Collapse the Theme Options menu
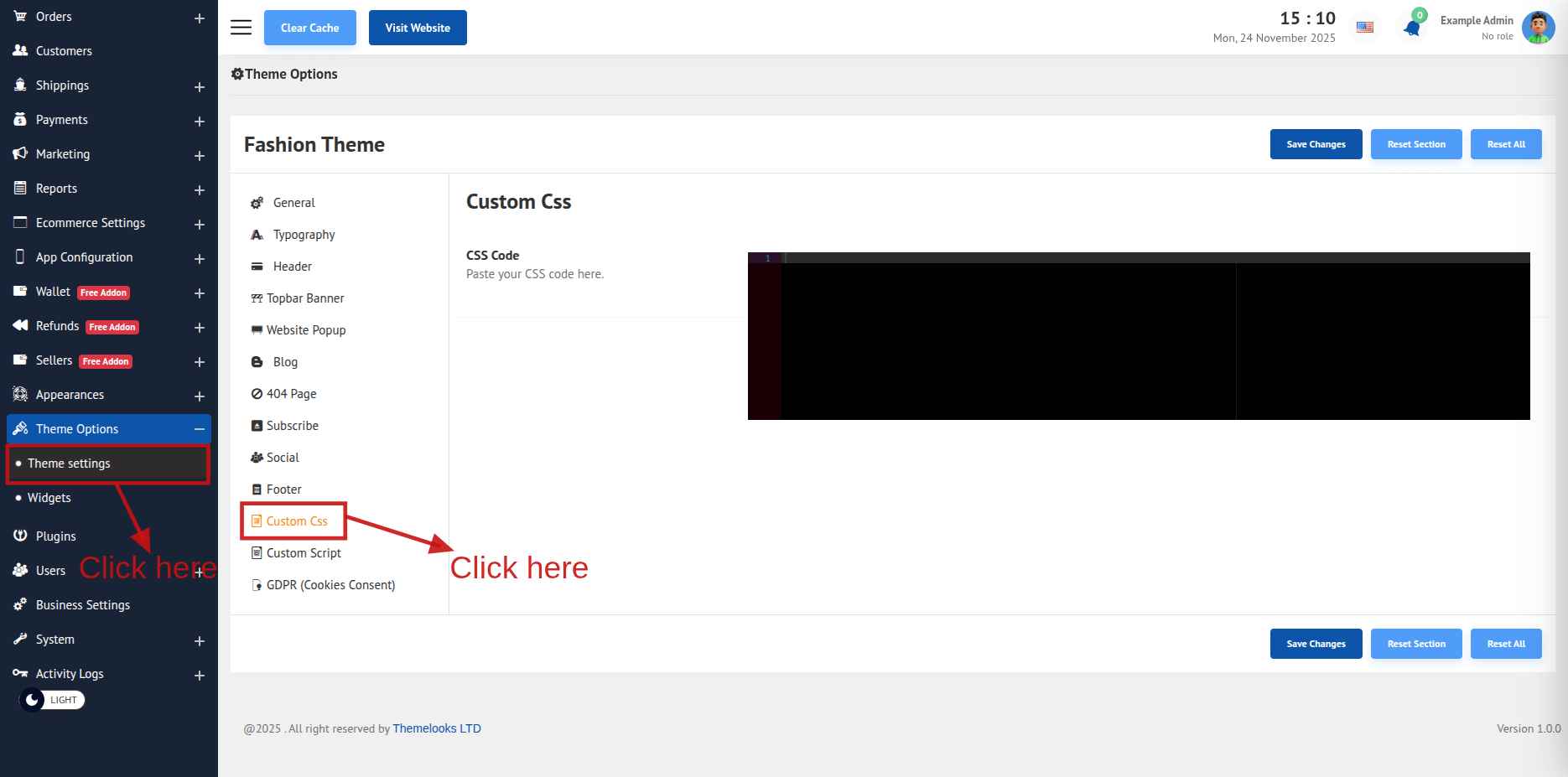 pyautogui.click(x=200, y=429)
